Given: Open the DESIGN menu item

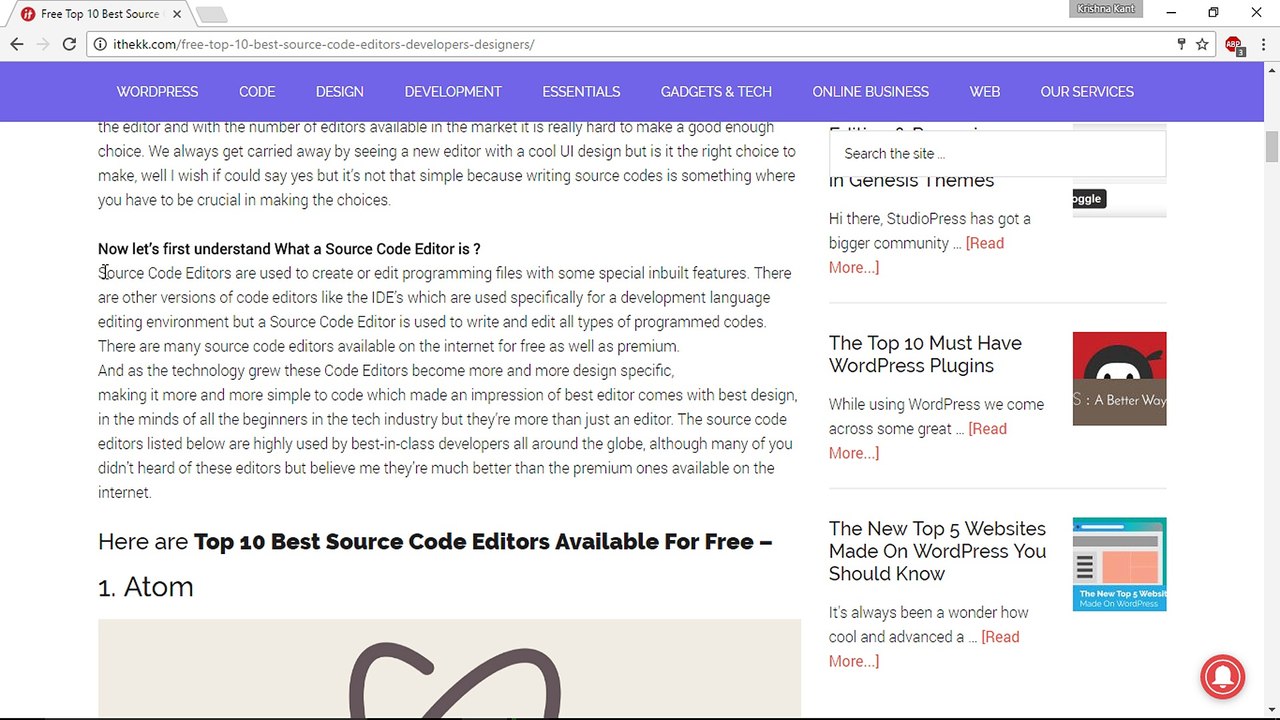Looking at the screenshot, I should [x=340, y=92].
